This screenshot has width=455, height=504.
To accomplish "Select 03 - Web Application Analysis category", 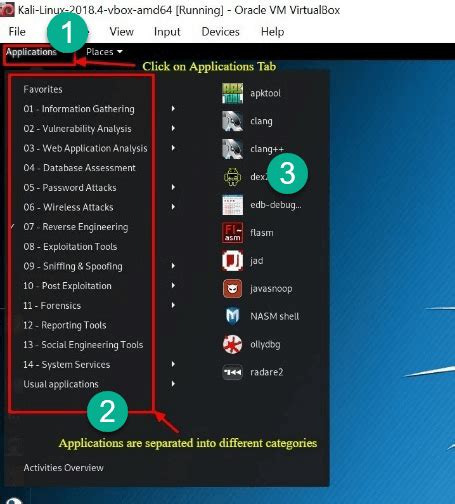I will click(85, 148).
